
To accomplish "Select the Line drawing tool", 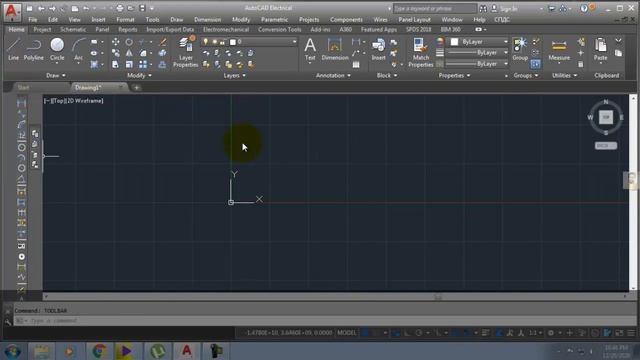I will [x=13, y=49].
